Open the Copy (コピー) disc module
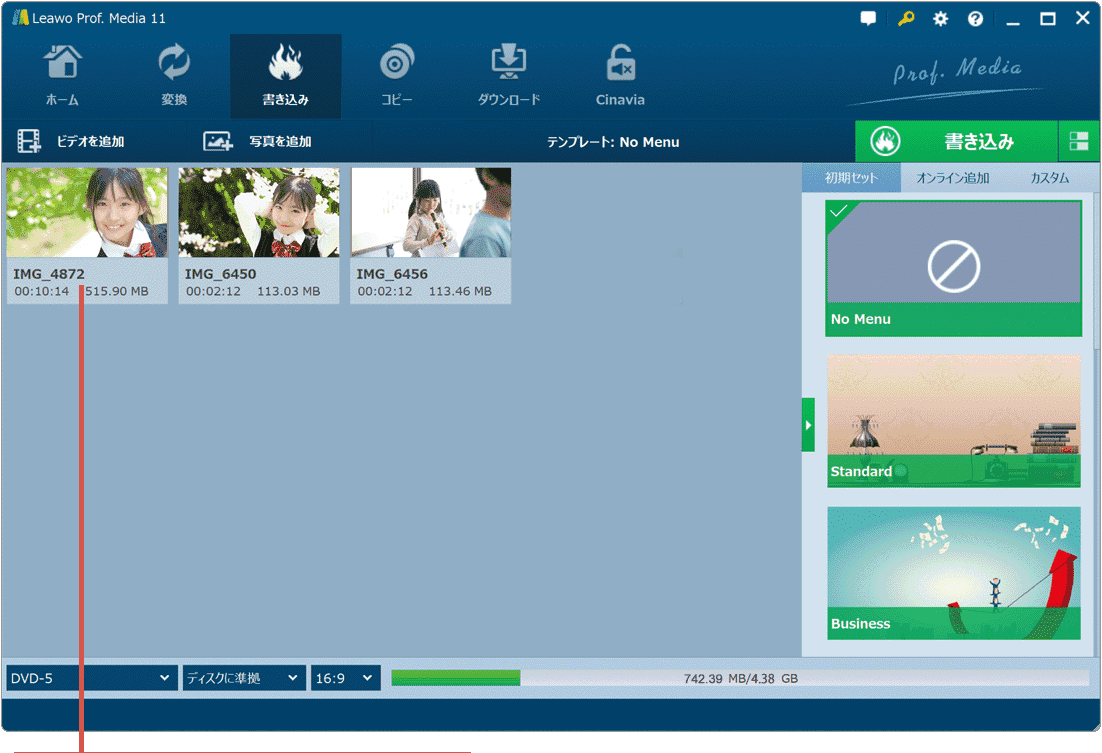The height and width of the screenshot is (753, 1102). (397, 75)
